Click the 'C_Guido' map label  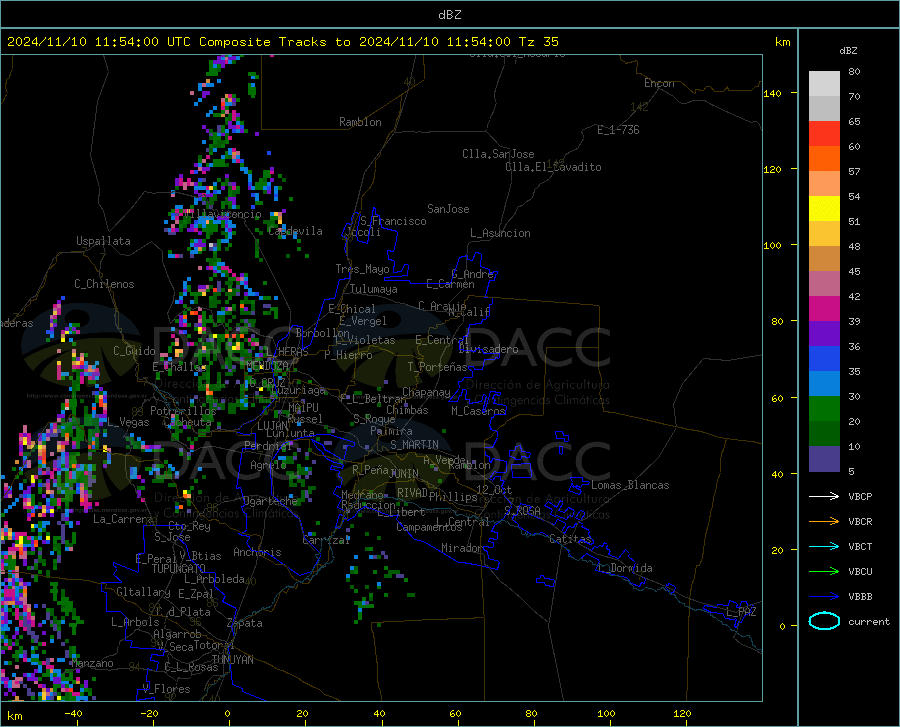134,351
